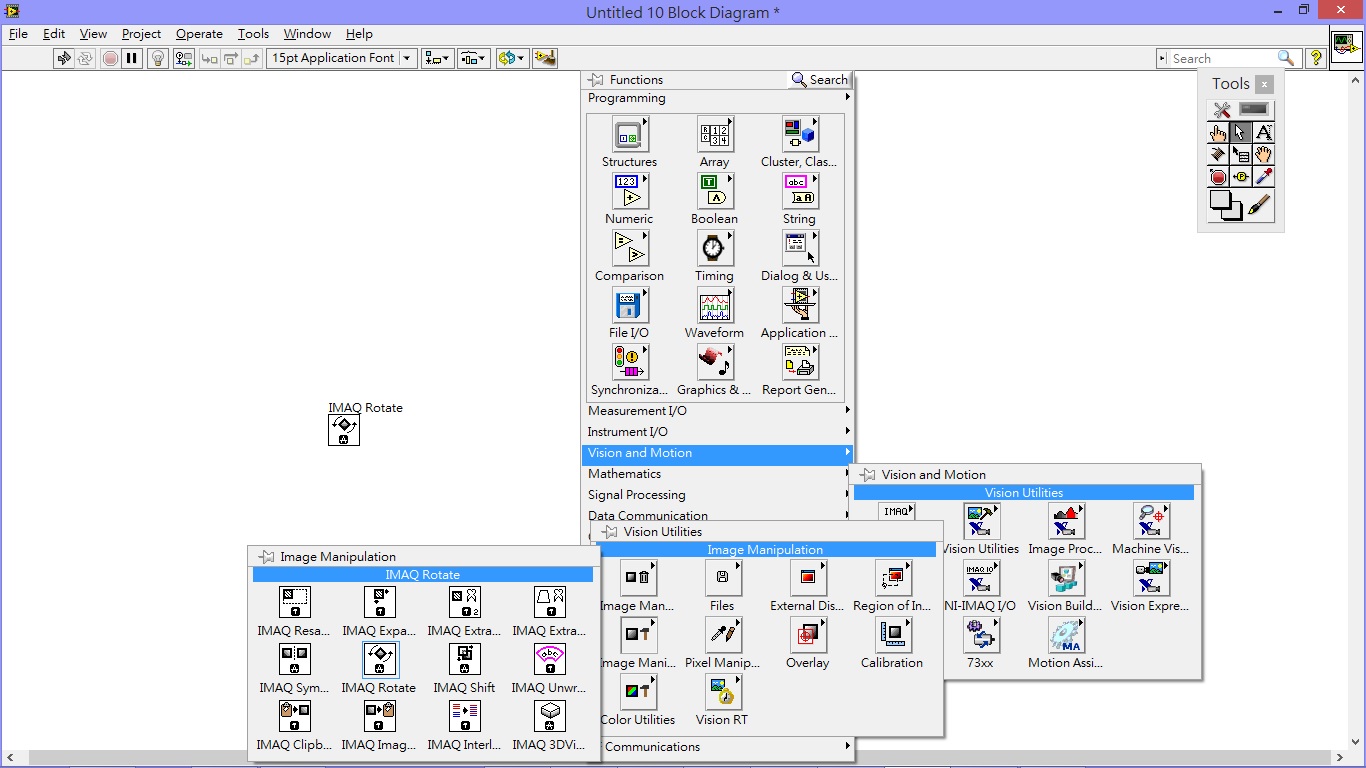1366x768 pixels.
Task: Click Search button in Functions palette
Action: coord(820,80)
